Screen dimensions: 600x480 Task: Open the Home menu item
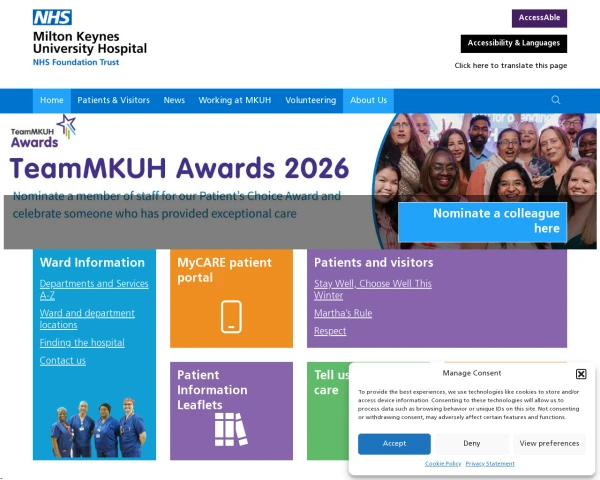[52, 100]
